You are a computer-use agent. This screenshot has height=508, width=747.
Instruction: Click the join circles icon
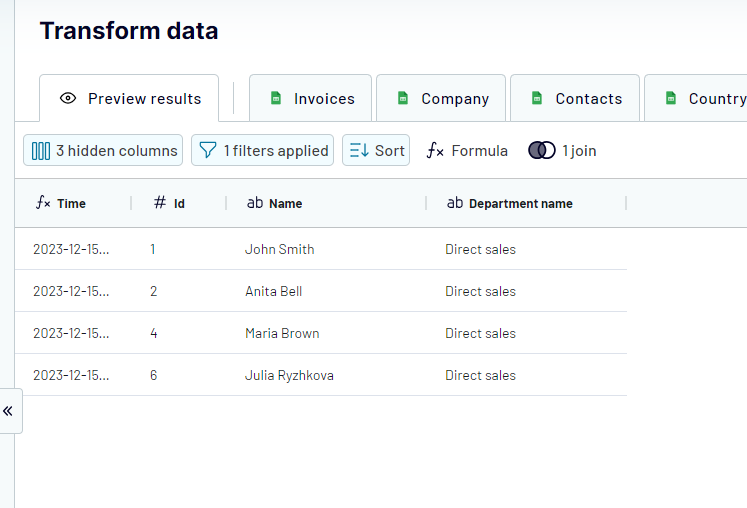click(541, 151)
